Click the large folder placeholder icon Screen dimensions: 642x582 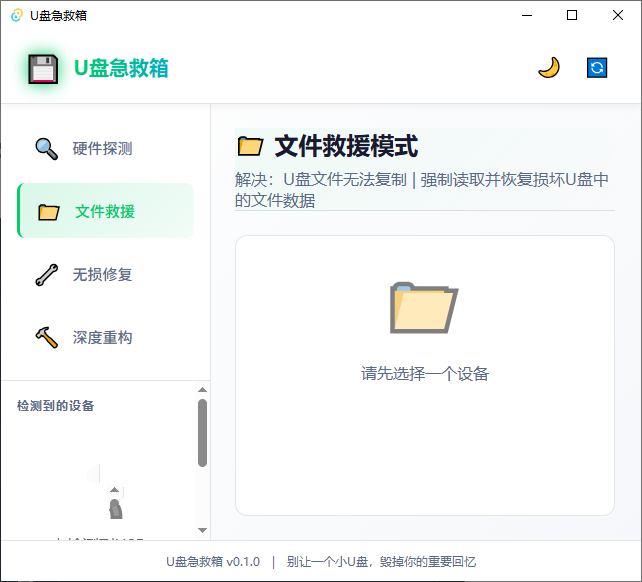pyautogui.click(x=424, y=308)
